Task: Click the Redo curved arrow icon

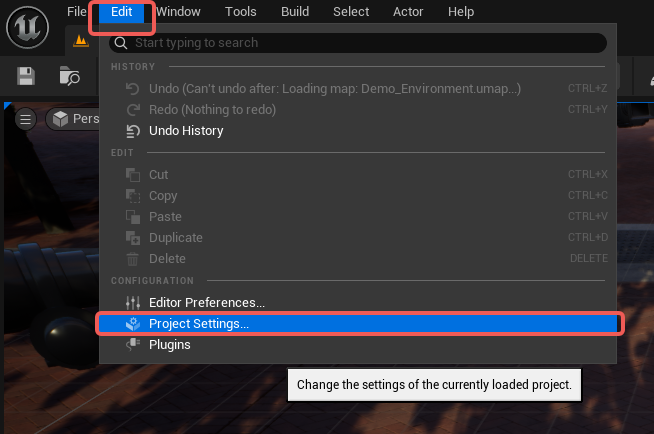Action: pyautogui.click(x=133, y=110)
